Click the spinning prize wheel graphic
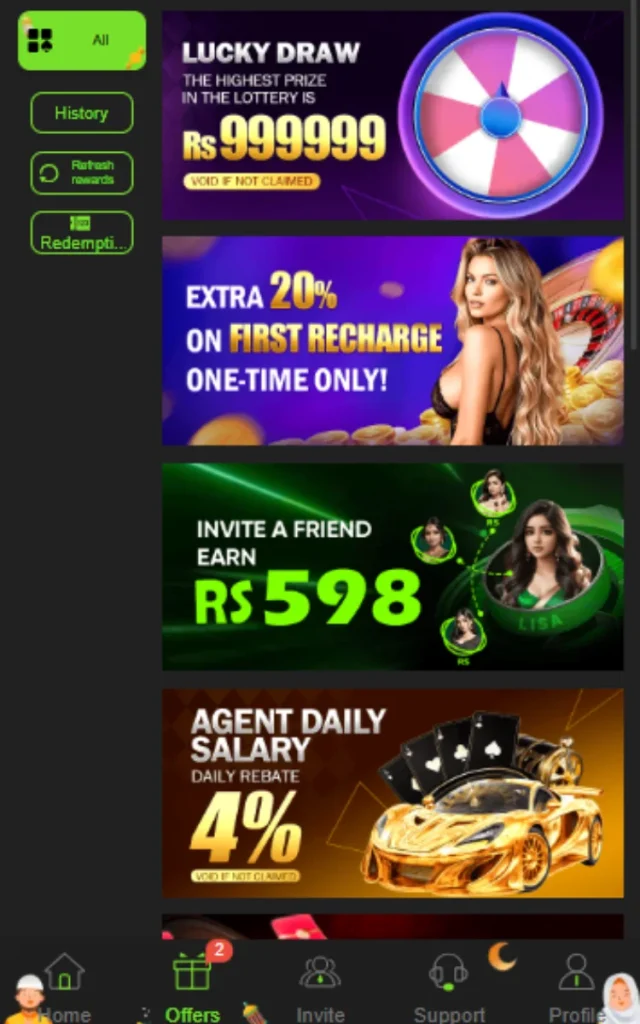 coord(501,116)
